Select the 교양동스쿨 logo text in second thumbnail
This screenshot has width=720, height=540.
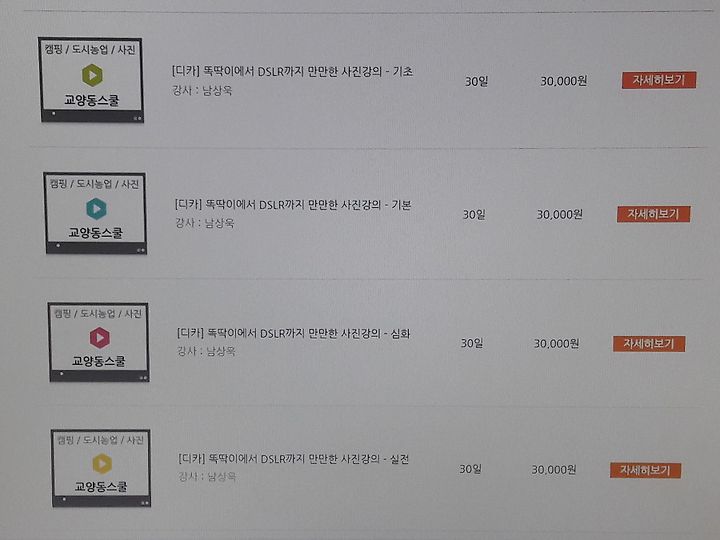coord(96,233)
